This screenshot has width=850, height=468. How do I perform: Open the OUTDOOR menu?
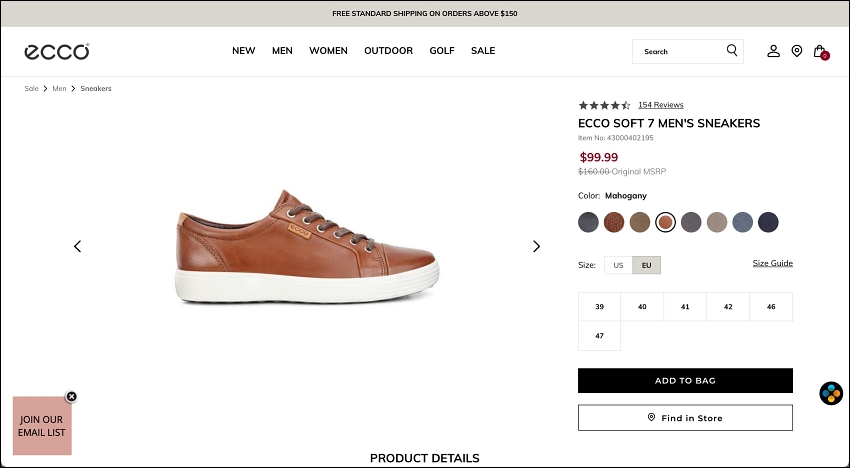coord(388,50)
